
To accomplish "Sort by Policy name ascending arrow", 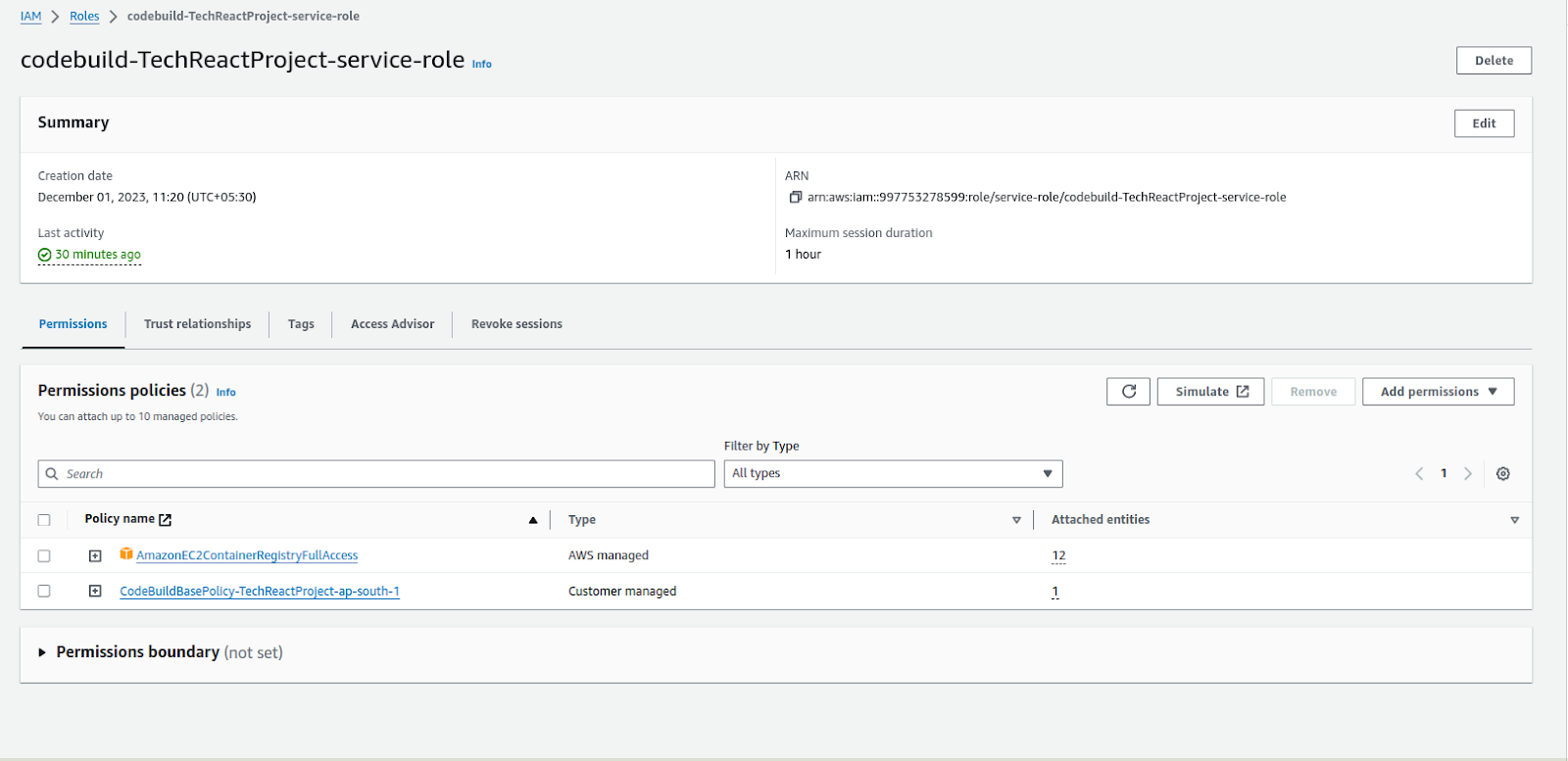I will pos(533,520).
